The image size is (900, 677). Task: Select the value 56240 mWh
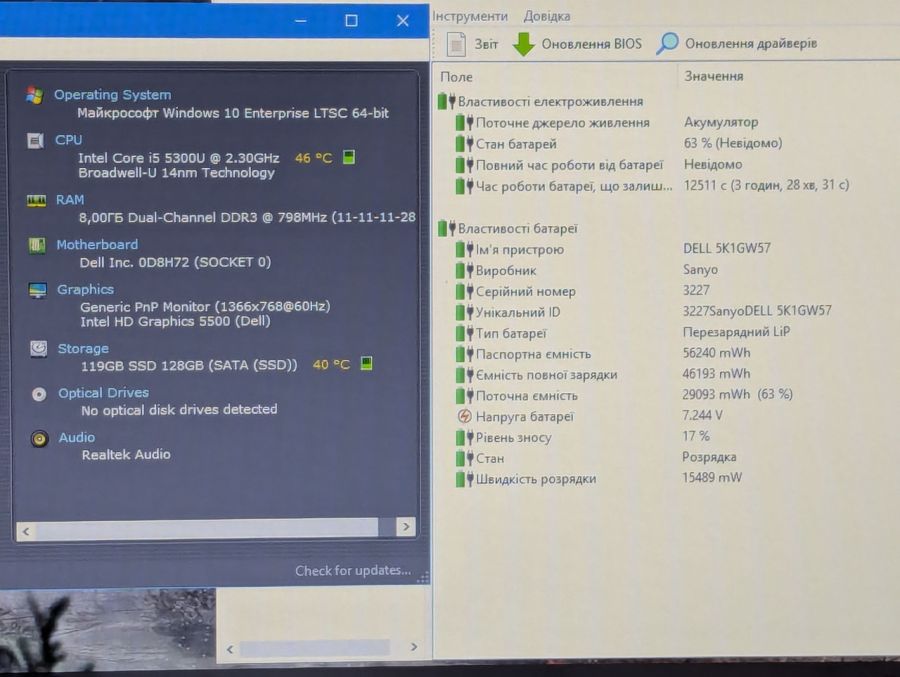tap(716, 353)
